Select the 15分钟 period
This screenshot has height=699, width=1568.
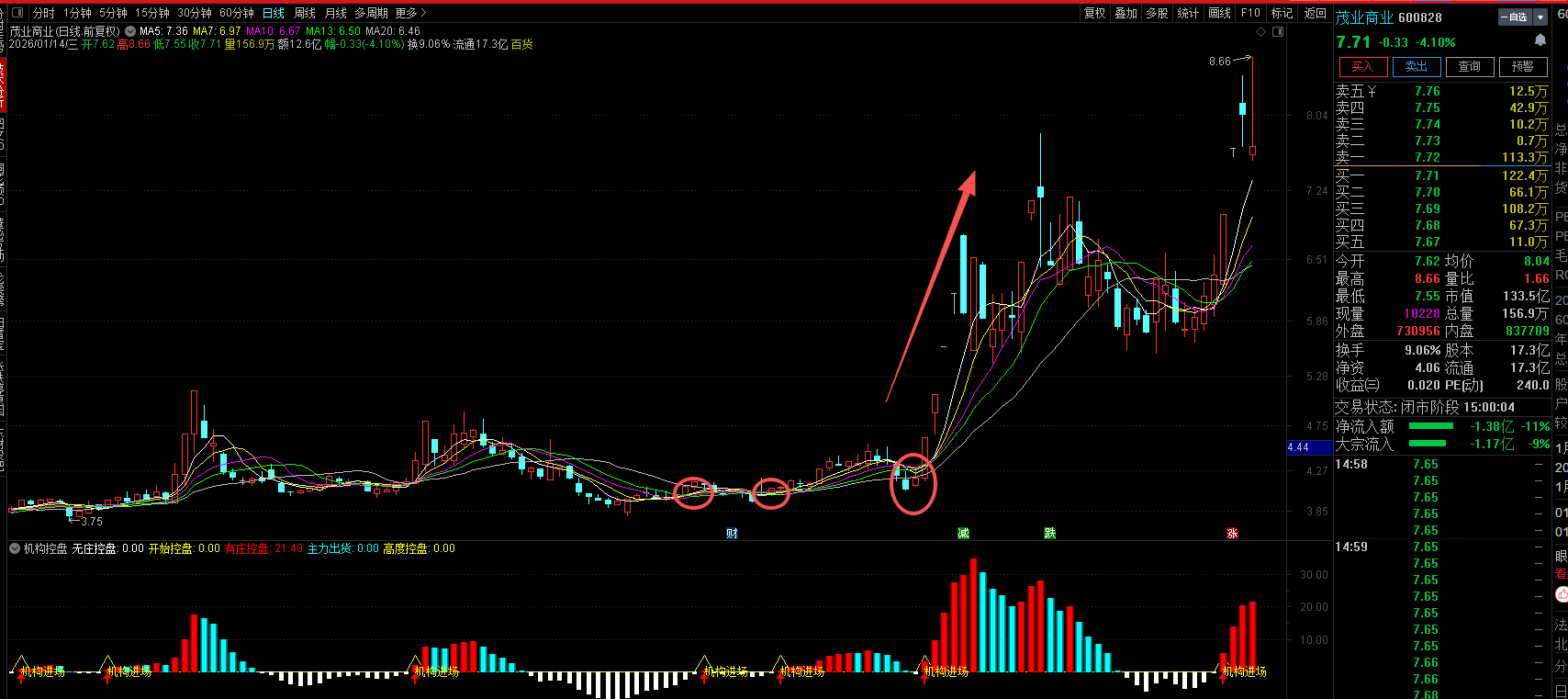click(151, 13)
